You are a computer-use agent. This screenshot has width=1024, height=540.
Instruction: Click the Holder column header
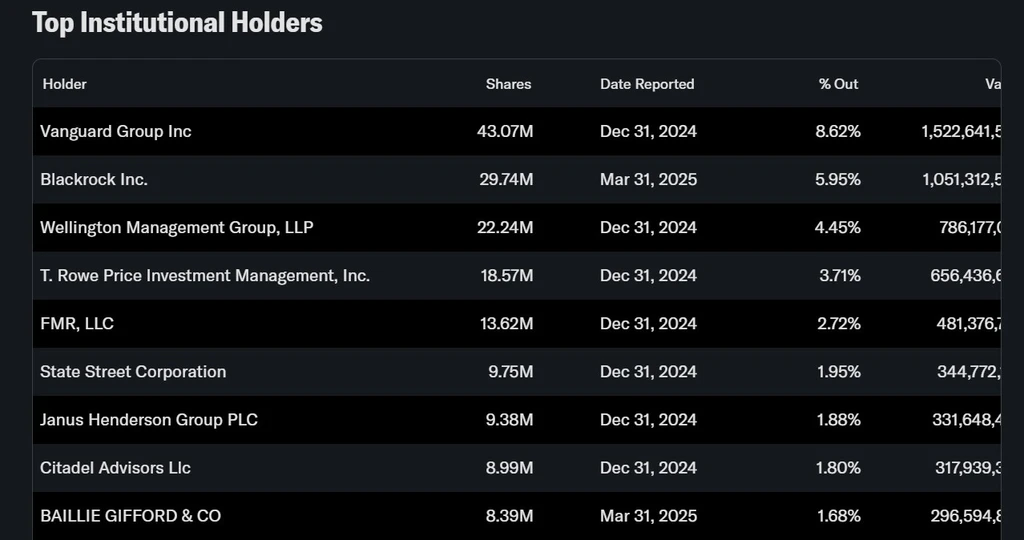coord(65,84)
